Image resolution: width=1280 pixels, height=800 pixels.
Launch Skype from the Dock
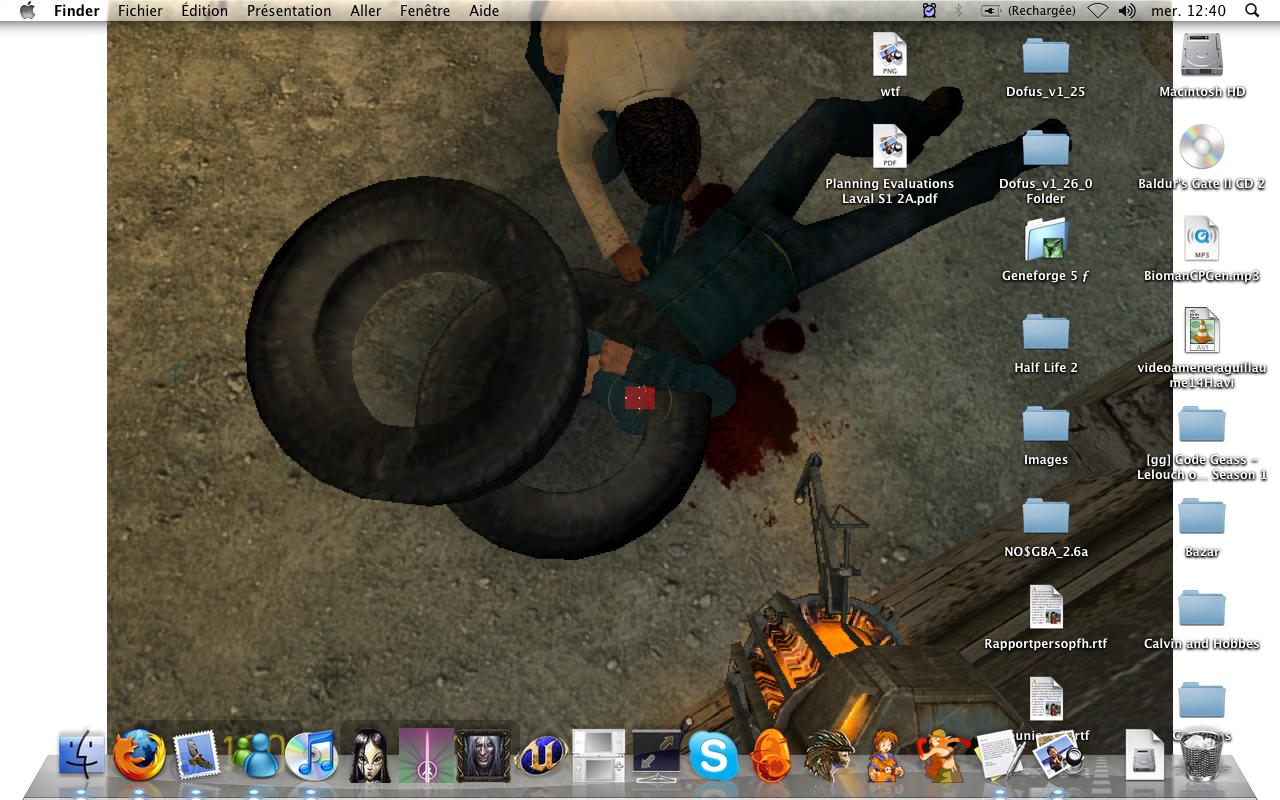click(x=713, y=756)
